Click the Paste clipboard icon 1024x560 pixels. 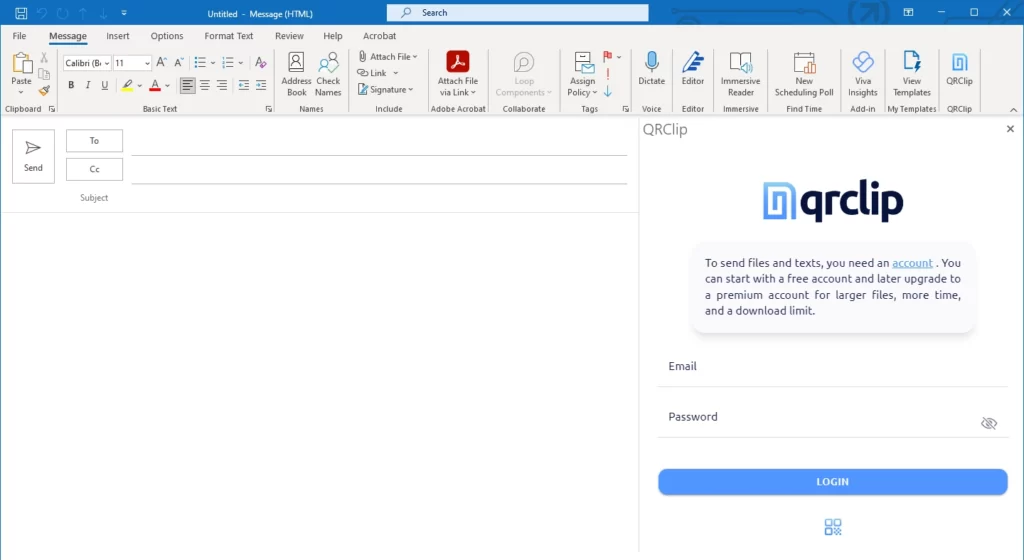[21, 63]
